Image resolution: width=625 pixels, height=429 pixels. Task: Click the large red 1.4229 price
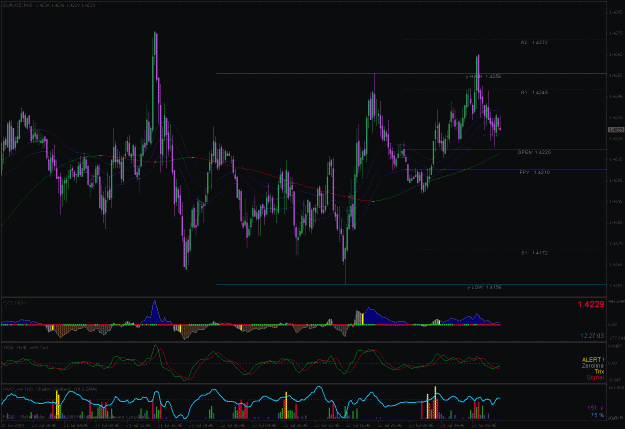[x=591, y=305]
